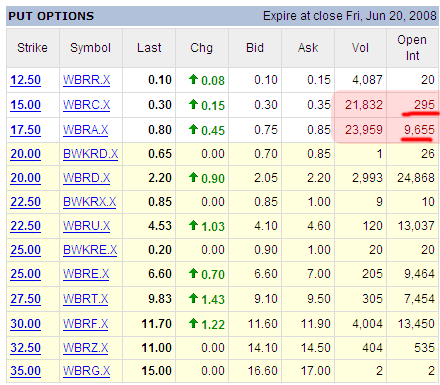Open the 30.00 strike price link
Screen dimensions: 440x385
click(x=25, y=324)
